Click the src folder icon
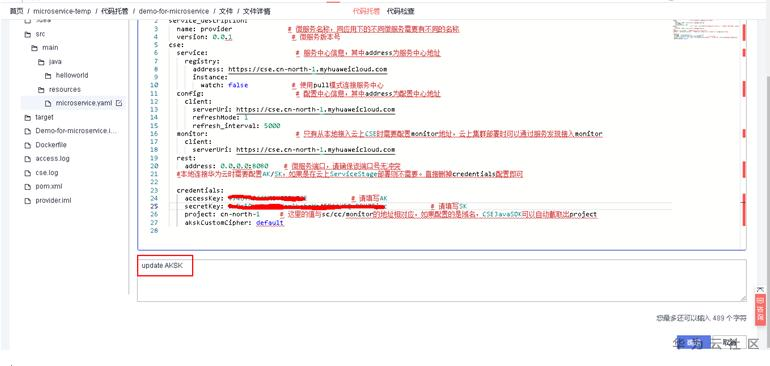770x366 pixels. 27,34
